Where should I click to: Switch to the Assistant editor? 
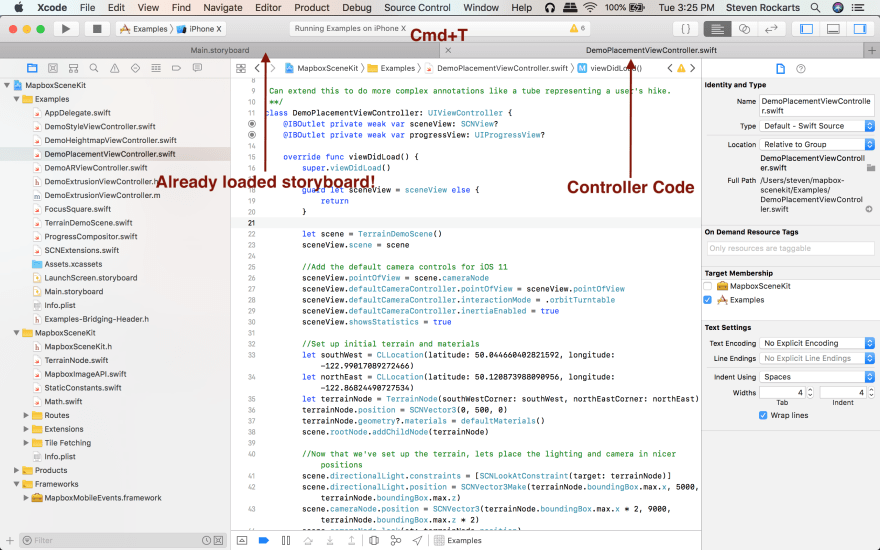744,29
